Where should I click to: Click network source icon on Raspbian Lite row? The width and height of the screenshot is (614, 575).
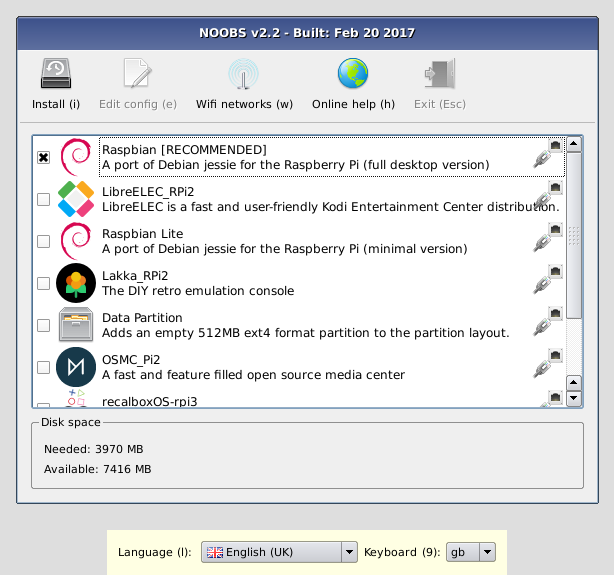coord(548,237)
